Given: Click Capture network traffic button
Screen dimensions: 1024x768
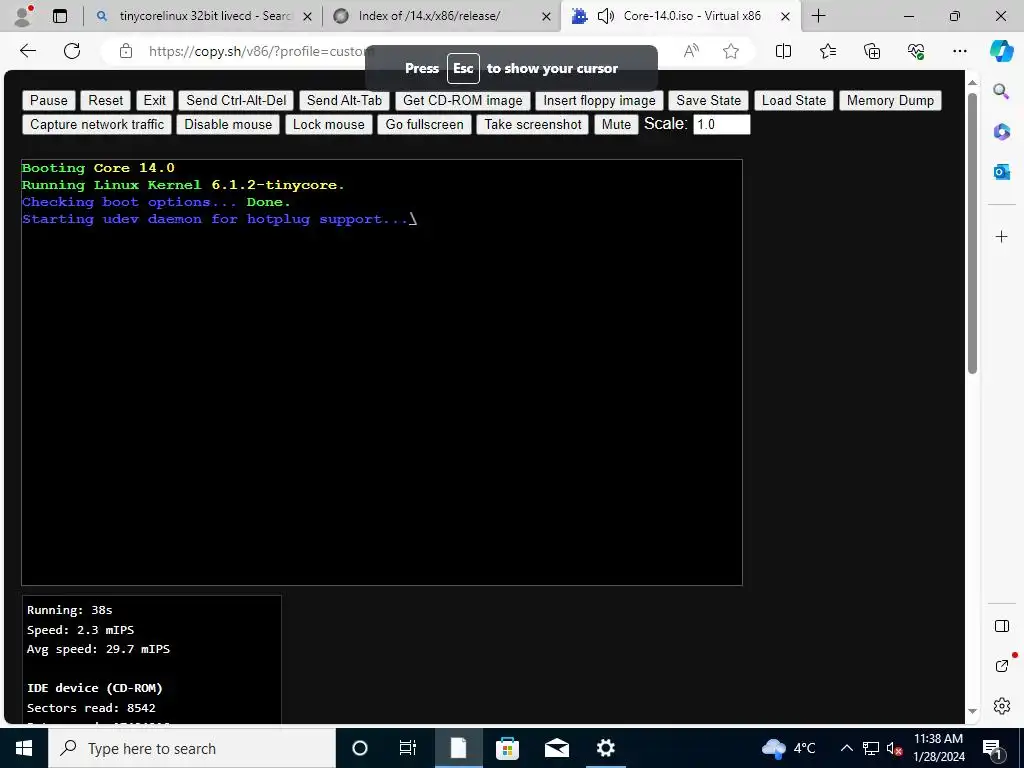Looking at the screenshot, I should coord(97,125).
